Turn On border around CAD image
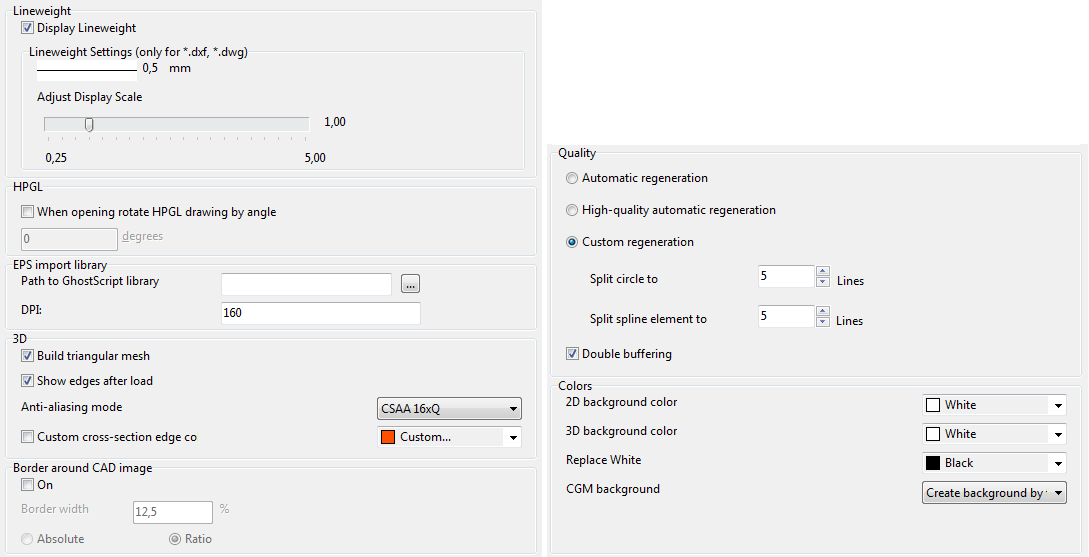 pos(28,485)
